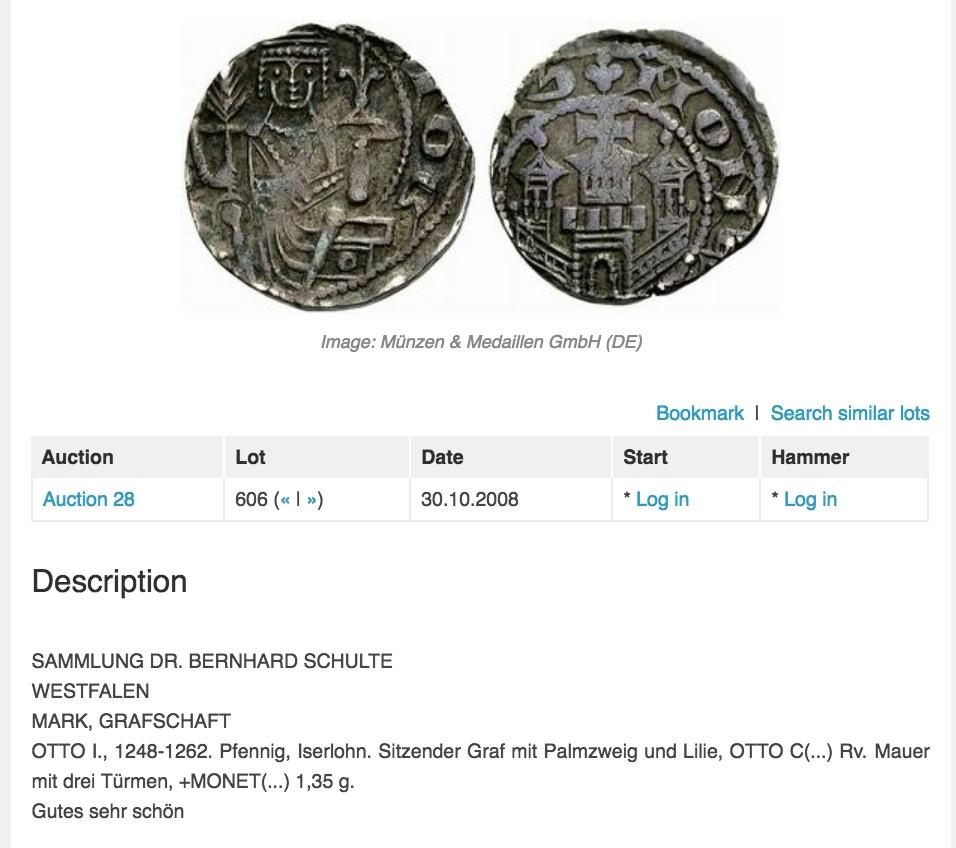This screenshot has height=848, width=956.
Task: Open Search similar lots
Action: pos(849,413)
